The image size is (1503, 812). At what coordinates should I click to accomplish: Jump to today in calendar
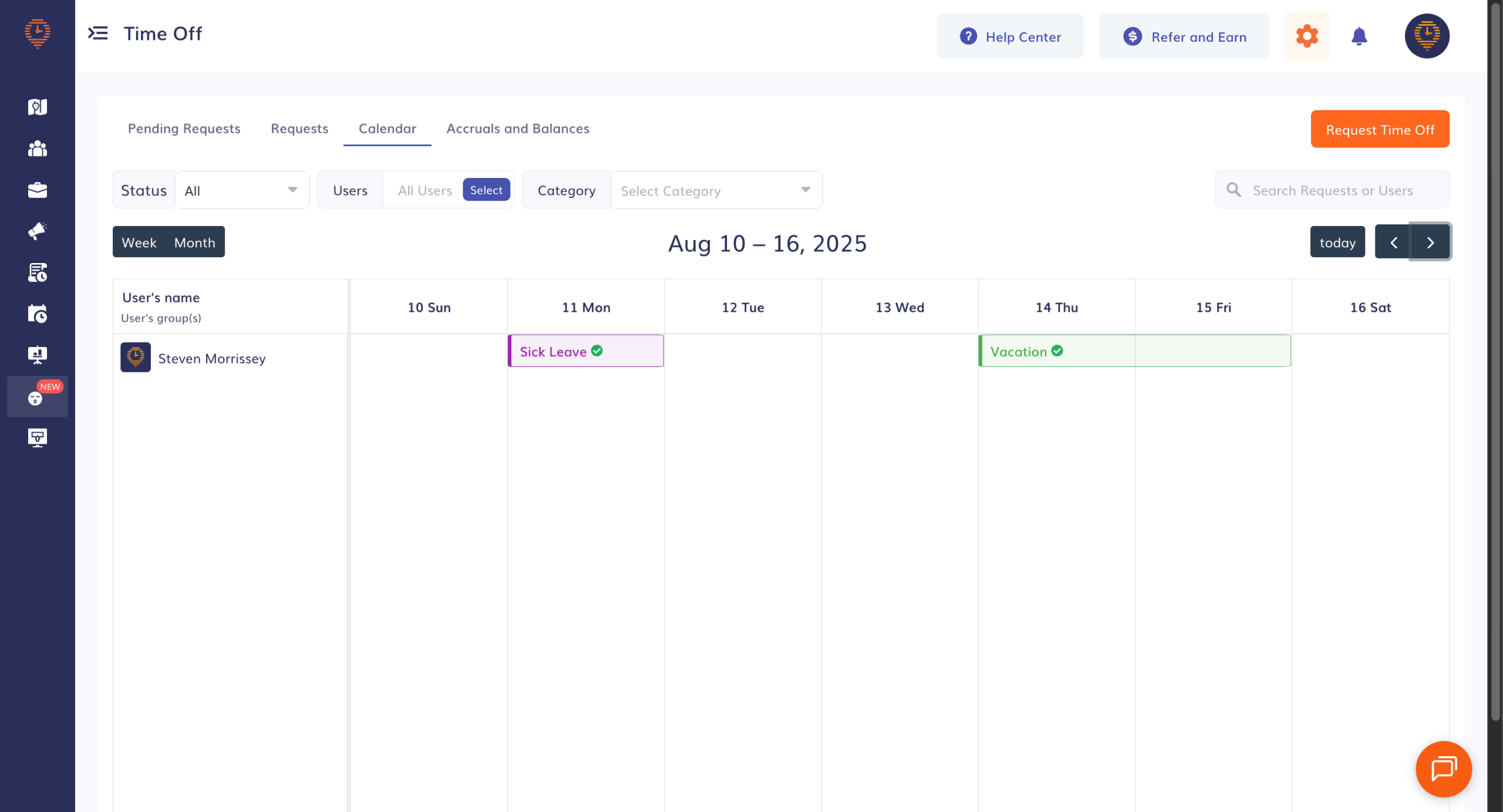click(1337, 242)
